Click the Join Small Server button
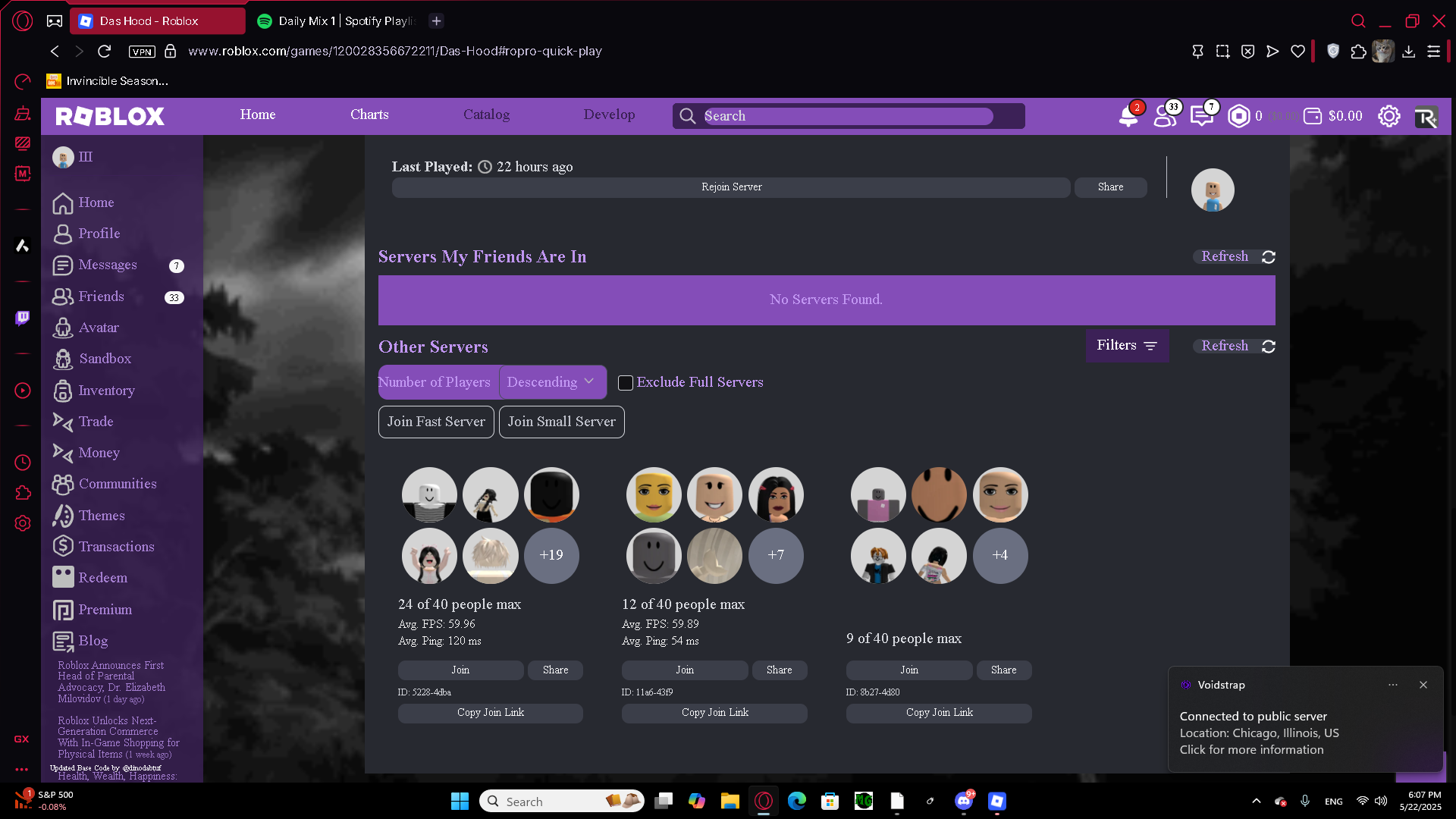The image size is (1456, 819). click(x=562, y=422)
